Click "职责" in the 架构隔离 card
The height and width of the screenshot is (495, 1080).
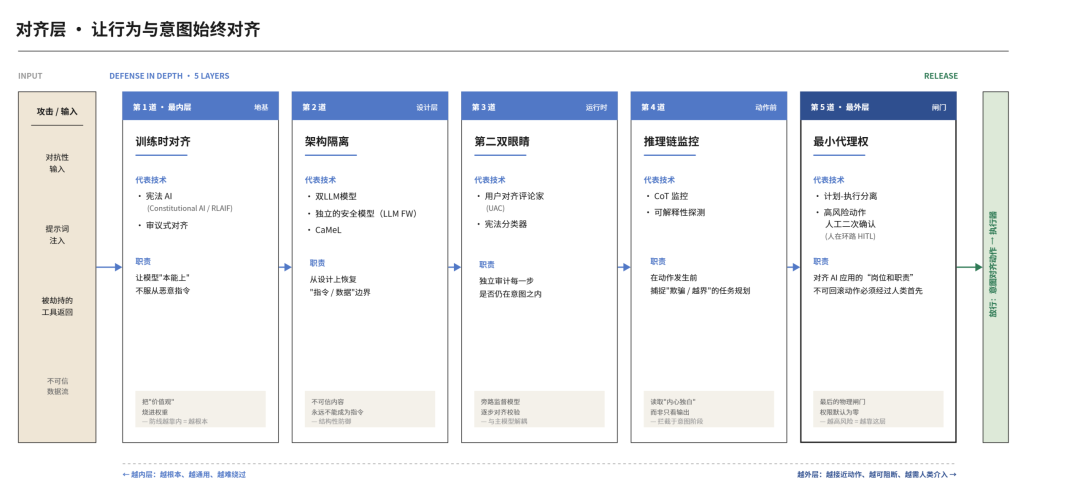tap(318, 262)
